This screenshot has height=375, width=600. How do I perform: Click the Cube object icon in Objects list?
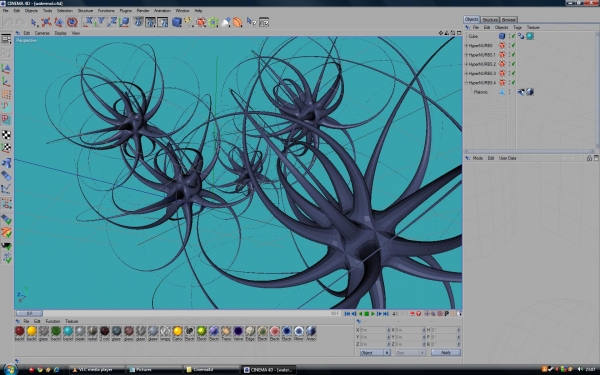point(502,36)
